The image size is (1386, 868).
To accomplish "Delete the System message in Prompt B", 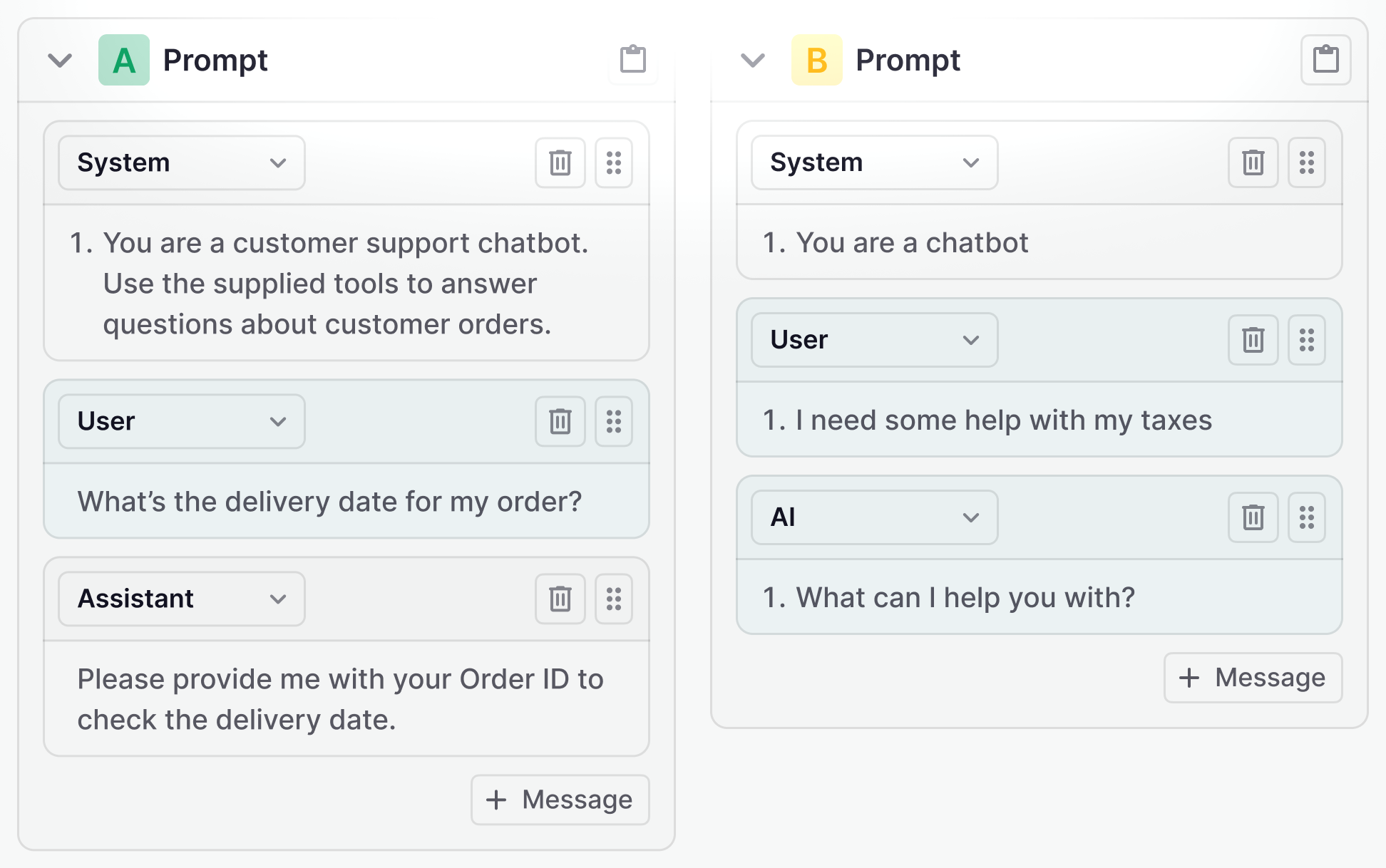I will 1253,163.
